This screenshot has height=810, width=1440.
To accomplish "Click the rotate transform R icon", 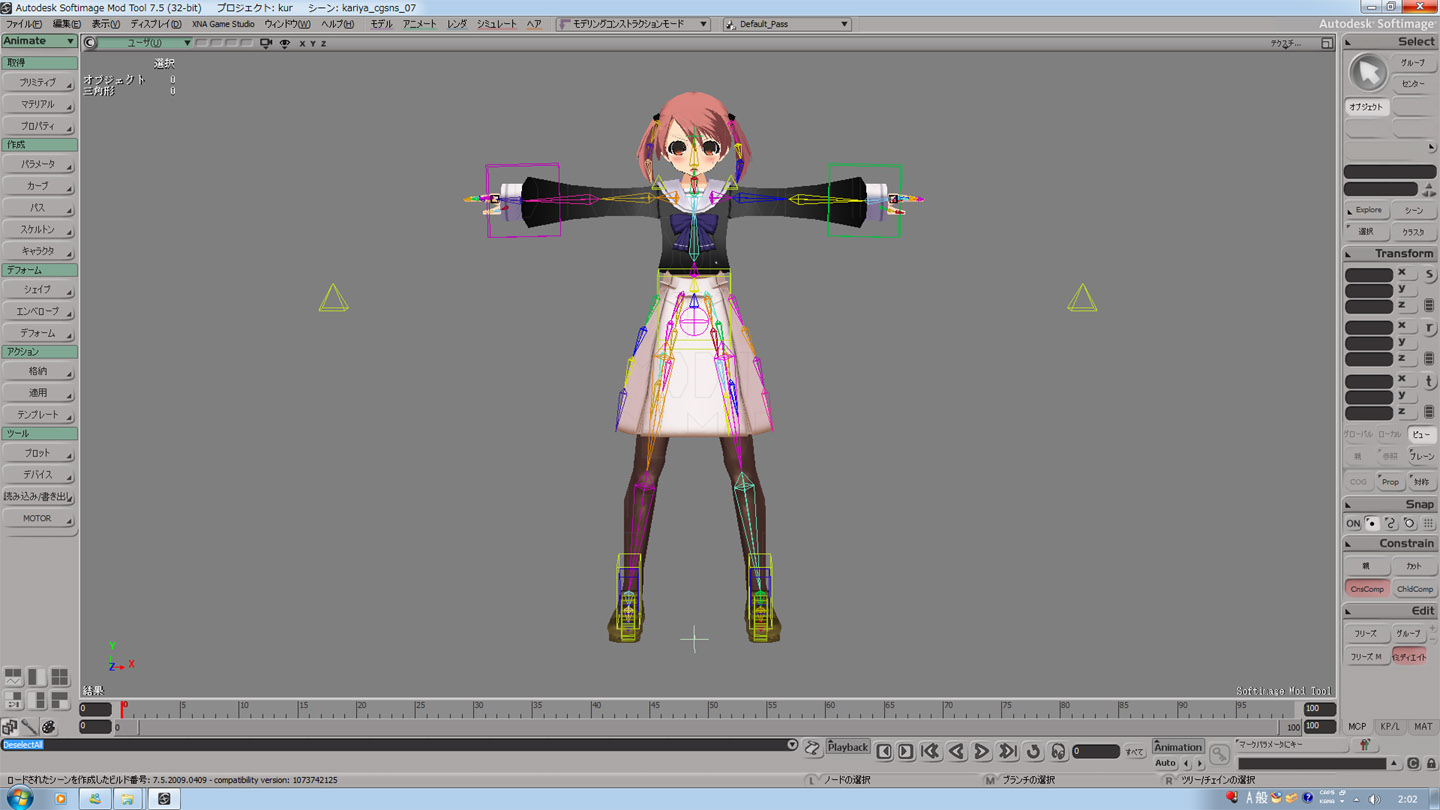I will click(1429, 328).
